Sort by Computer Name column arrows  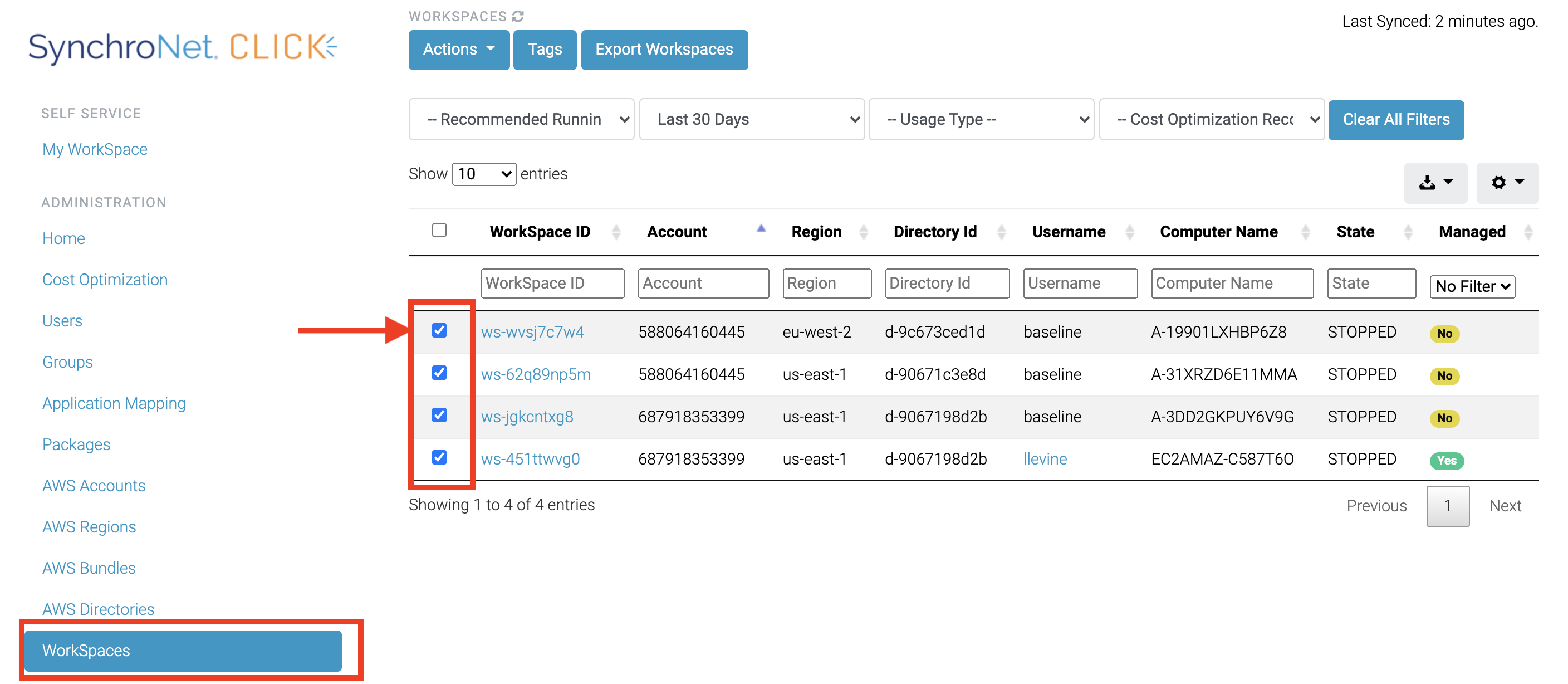(1305, 232)
